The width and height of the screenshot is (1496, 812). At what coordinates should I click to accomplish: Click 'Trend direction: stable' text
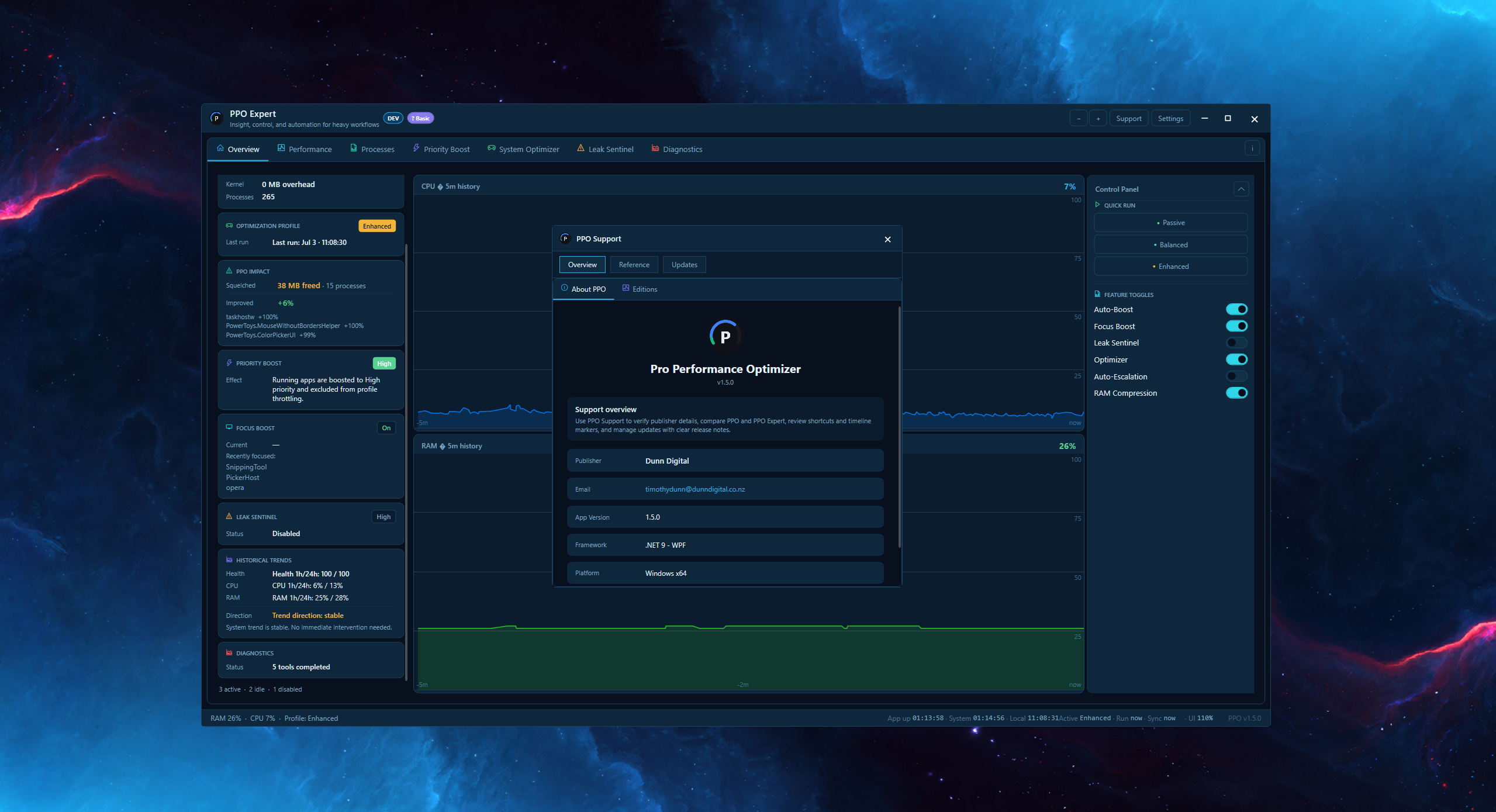point(308,616)
